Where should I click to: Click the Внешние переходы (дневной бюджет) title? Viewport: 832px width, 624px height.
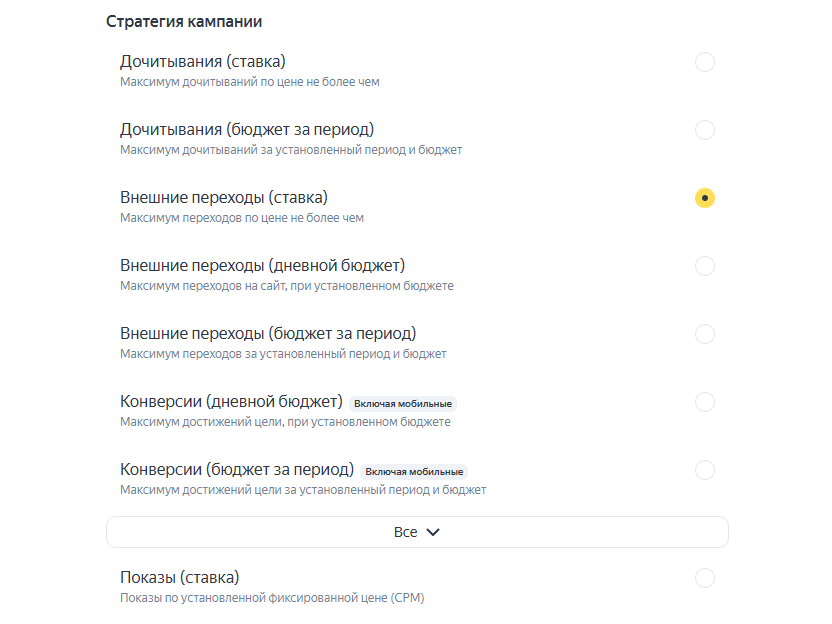(263, 265)
